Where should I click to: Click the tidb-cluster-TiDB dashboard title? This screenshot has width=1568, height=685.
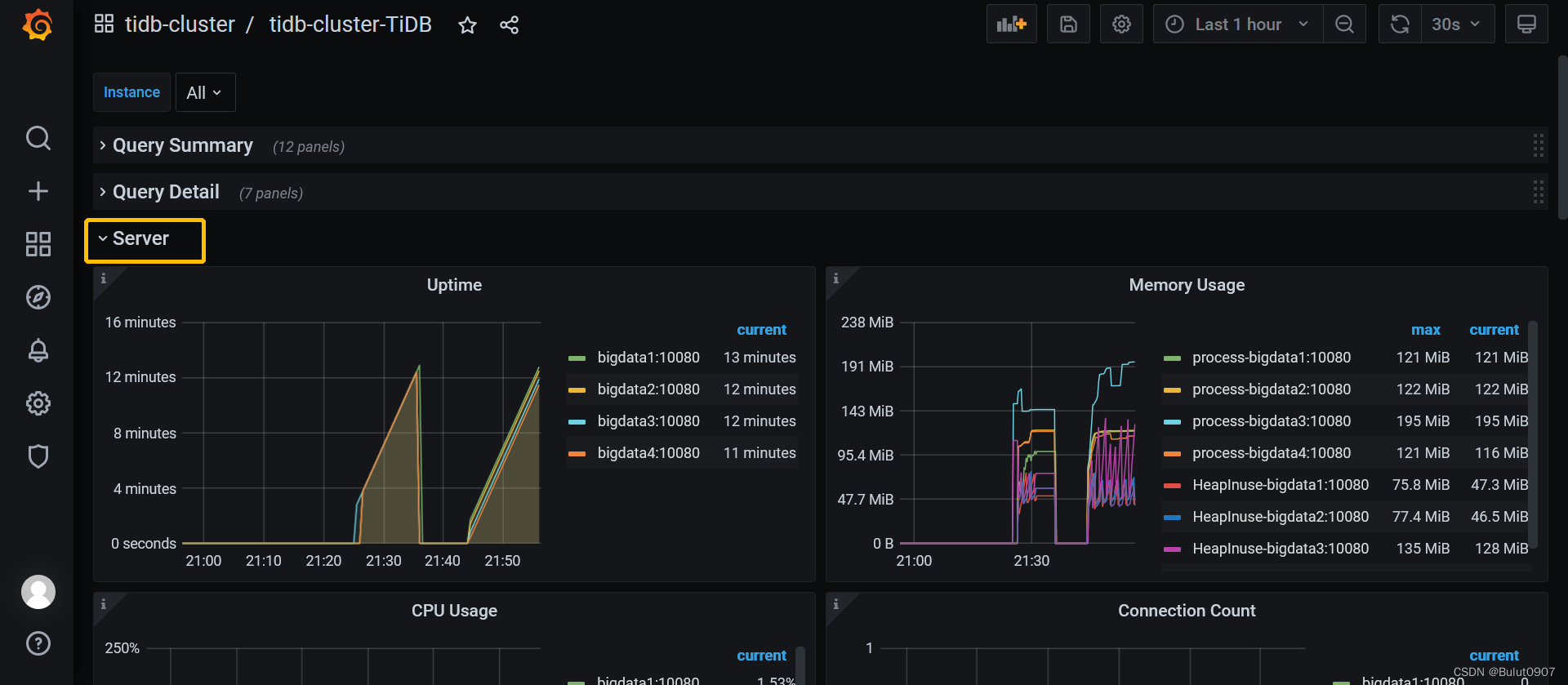pyautogui.click(x=350, y=24)
